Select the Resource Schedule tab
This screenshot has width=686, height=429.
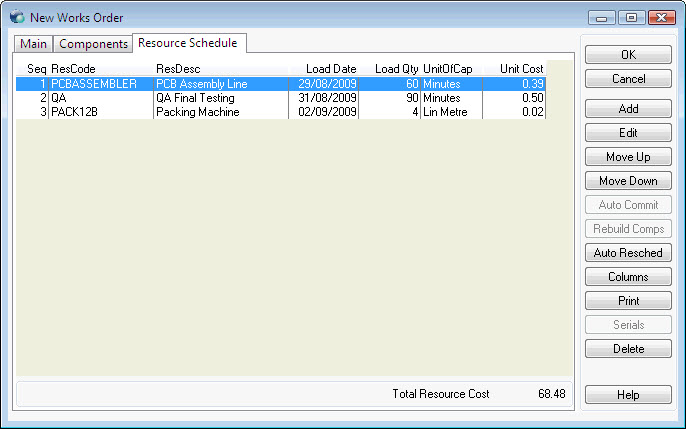[188, 42]
